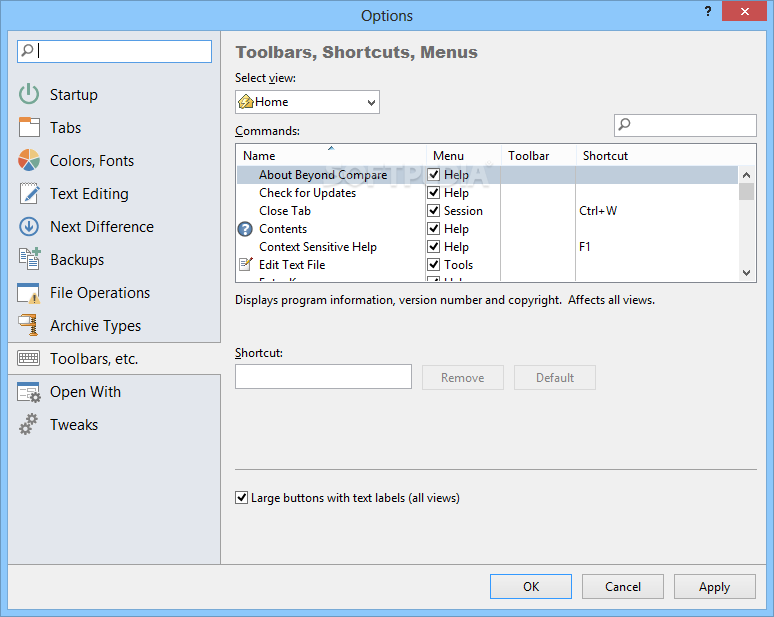Click the Open With gear-window icon
Viewport: 774px width, 617px height.
point(29,392)
